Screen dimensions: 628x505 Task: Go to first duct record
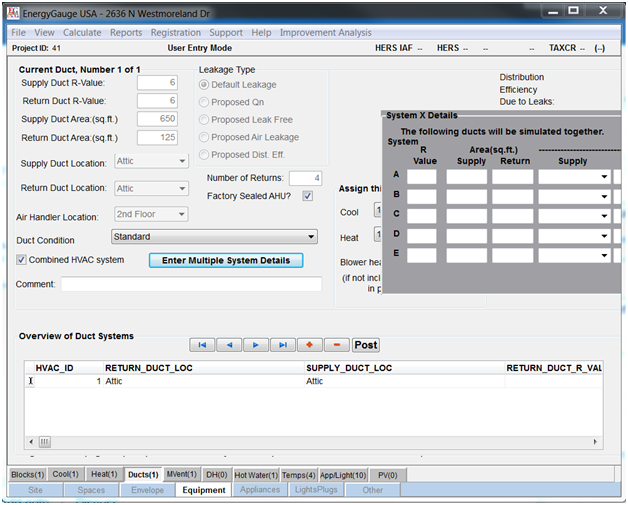[202, 345]
